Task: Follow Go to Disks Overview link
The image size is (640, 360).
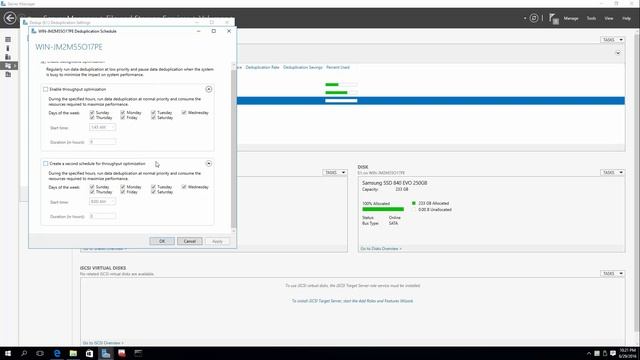Action: tap(381, 249)
